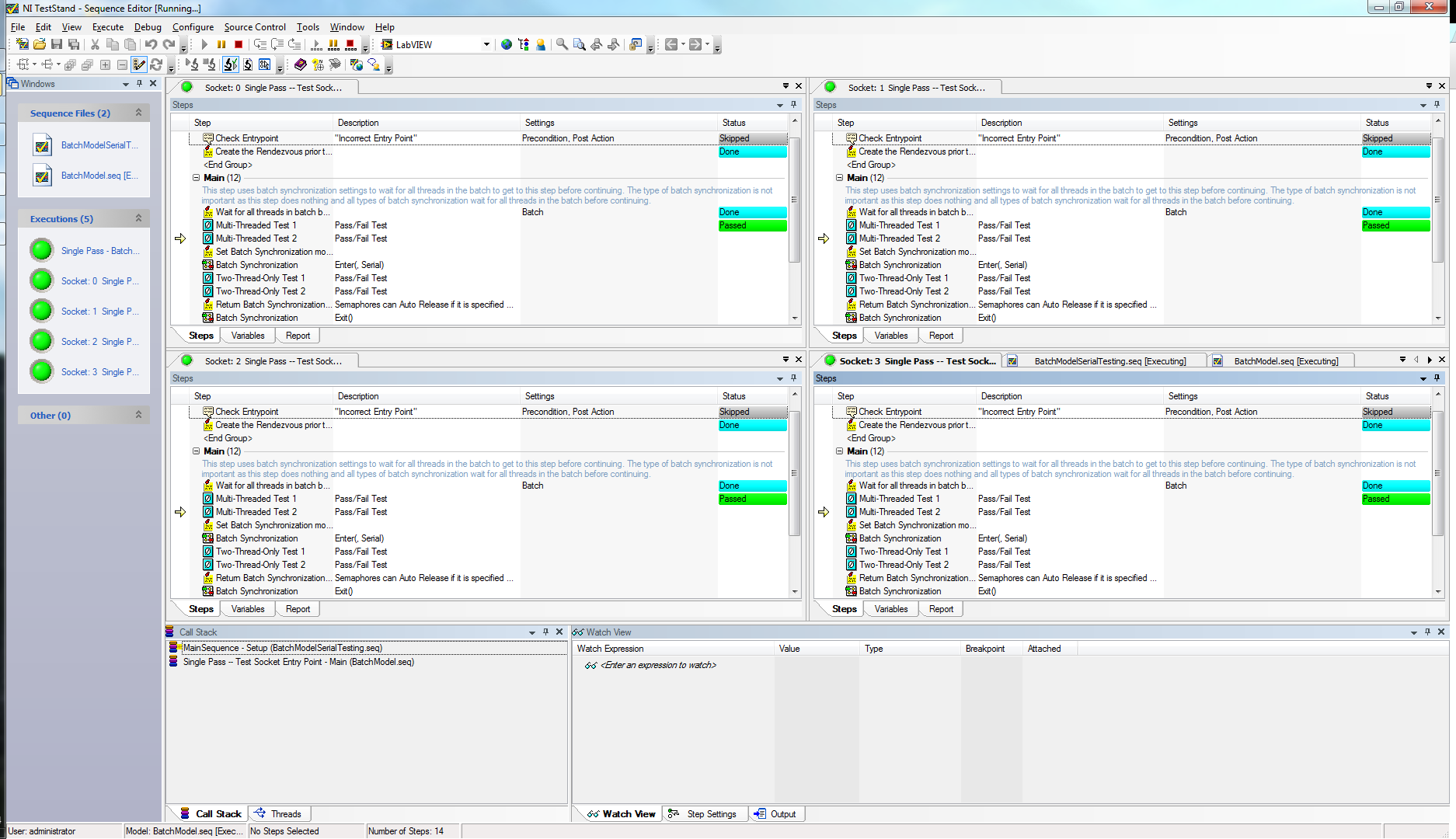Collapse Main (12) group in Socket 2
This screenshot has height=839, width=1456.
196,451
